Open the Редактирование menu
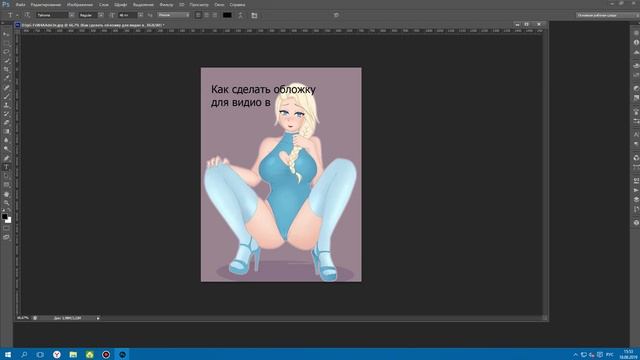Viewport: 640px width, 360px height. (x=46, y=4)
